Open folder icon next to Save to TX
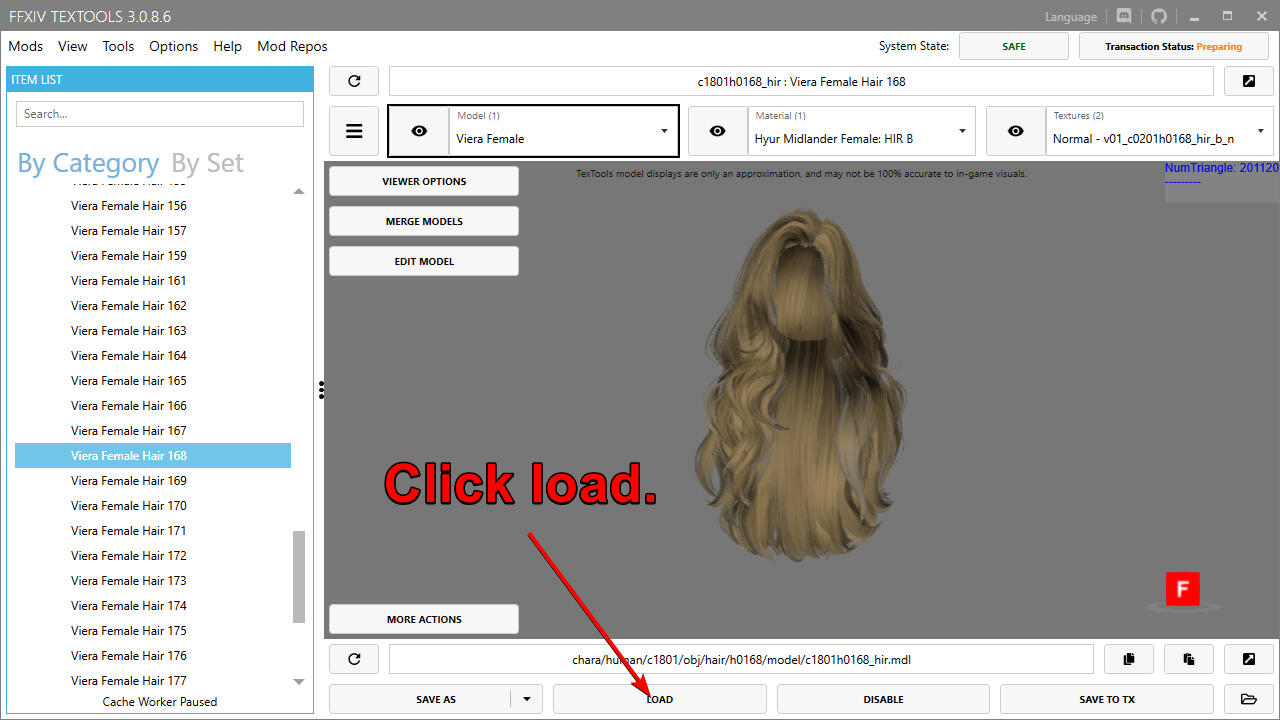Screen dimensions: 1280x720 point(1248,699)
